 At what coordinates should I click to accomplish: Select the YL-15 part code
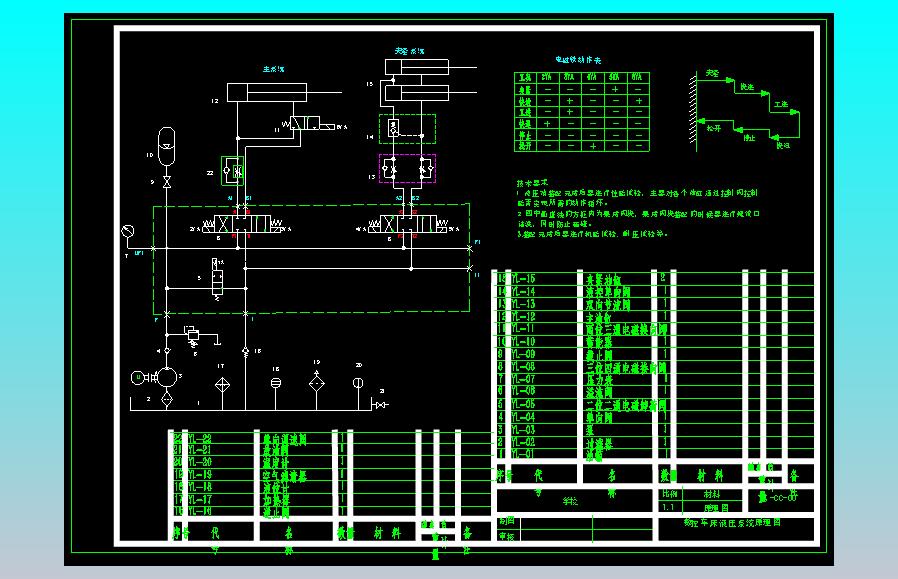(x=523, y=279)
